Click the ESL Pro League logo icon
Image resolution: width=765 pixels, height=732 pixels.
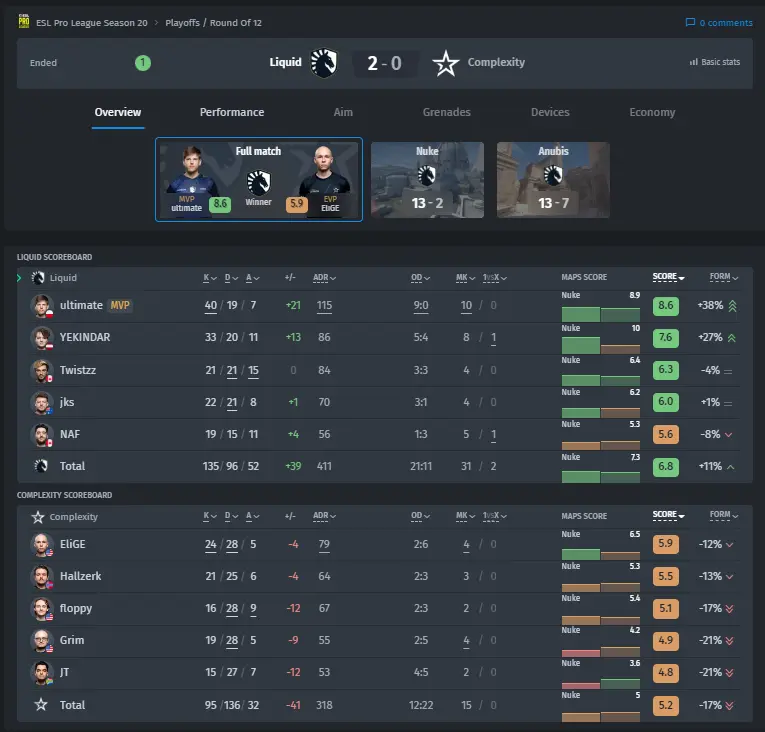click(23, 21)
